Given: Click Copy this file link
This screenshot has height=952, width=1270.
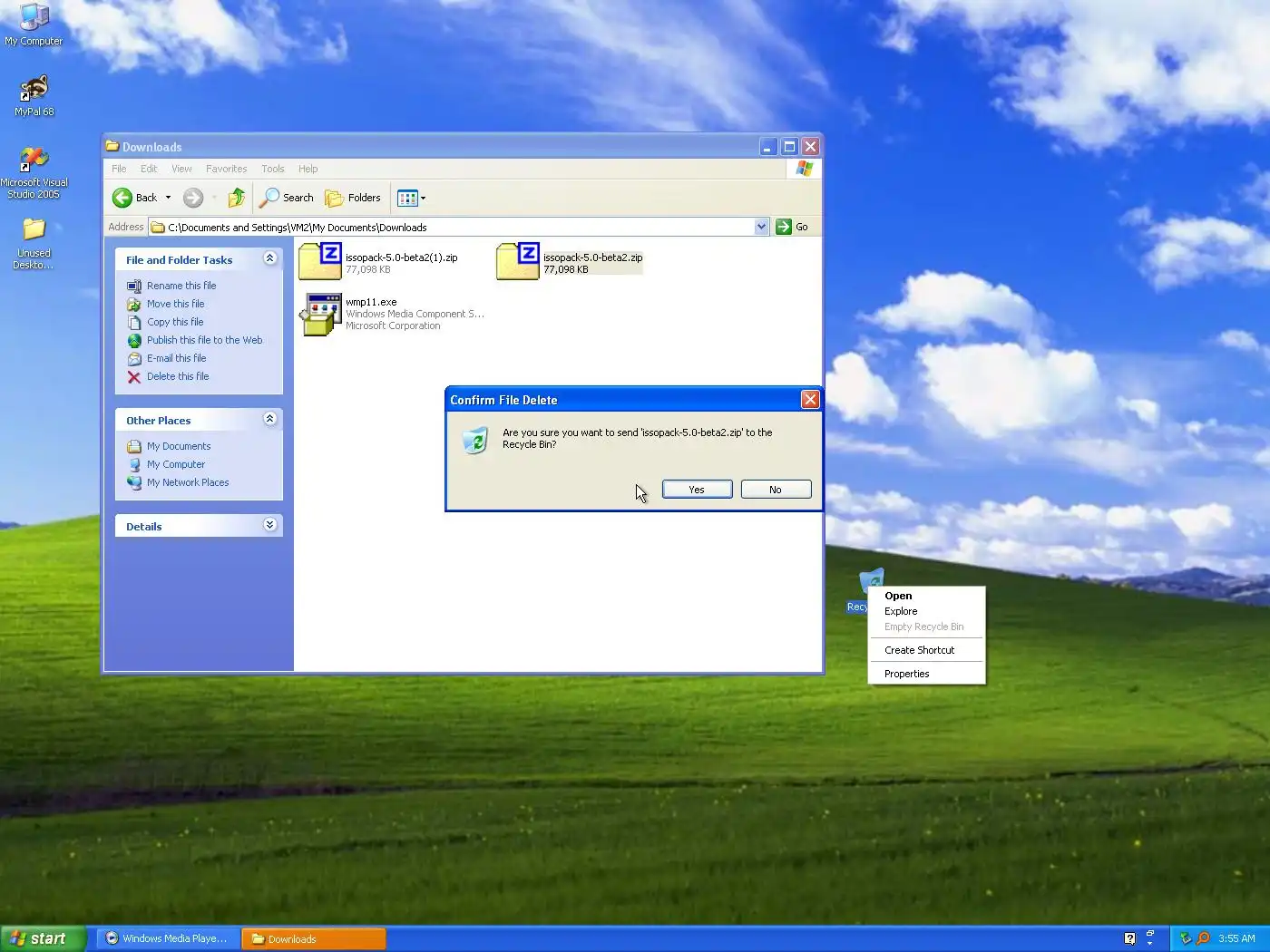Looking at the screenshot, I should [175, 322].
